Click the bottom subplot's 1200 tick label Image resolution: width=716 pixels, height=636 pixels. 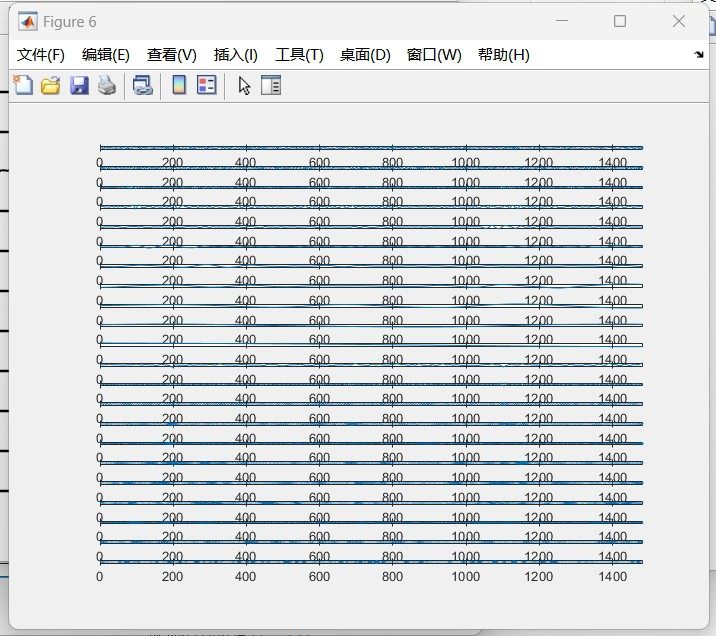click(x=539, y=577)
